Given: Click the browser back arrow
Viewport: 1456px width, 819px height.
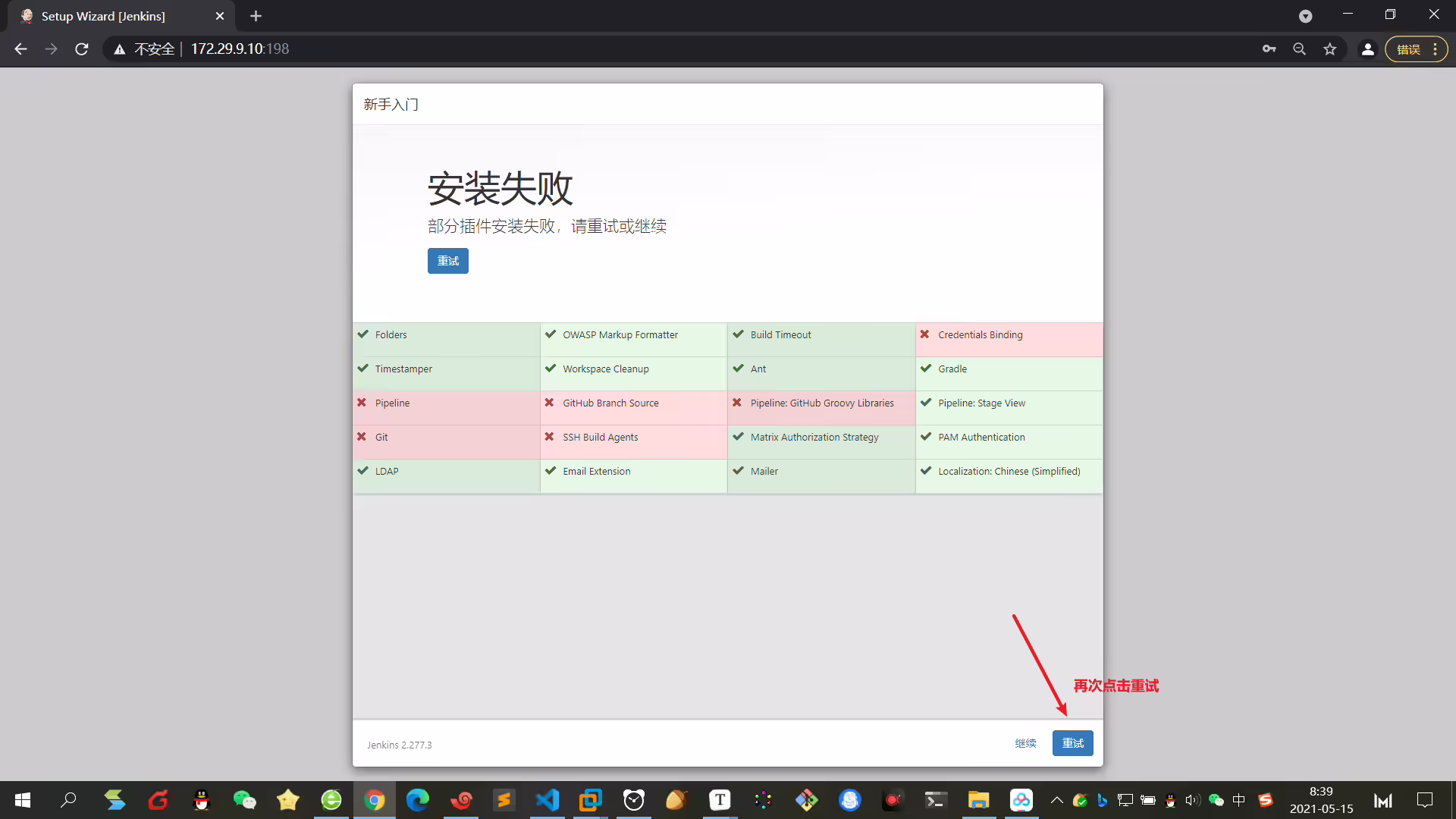Looking at the screenshot, I should (x=20, y=49).
